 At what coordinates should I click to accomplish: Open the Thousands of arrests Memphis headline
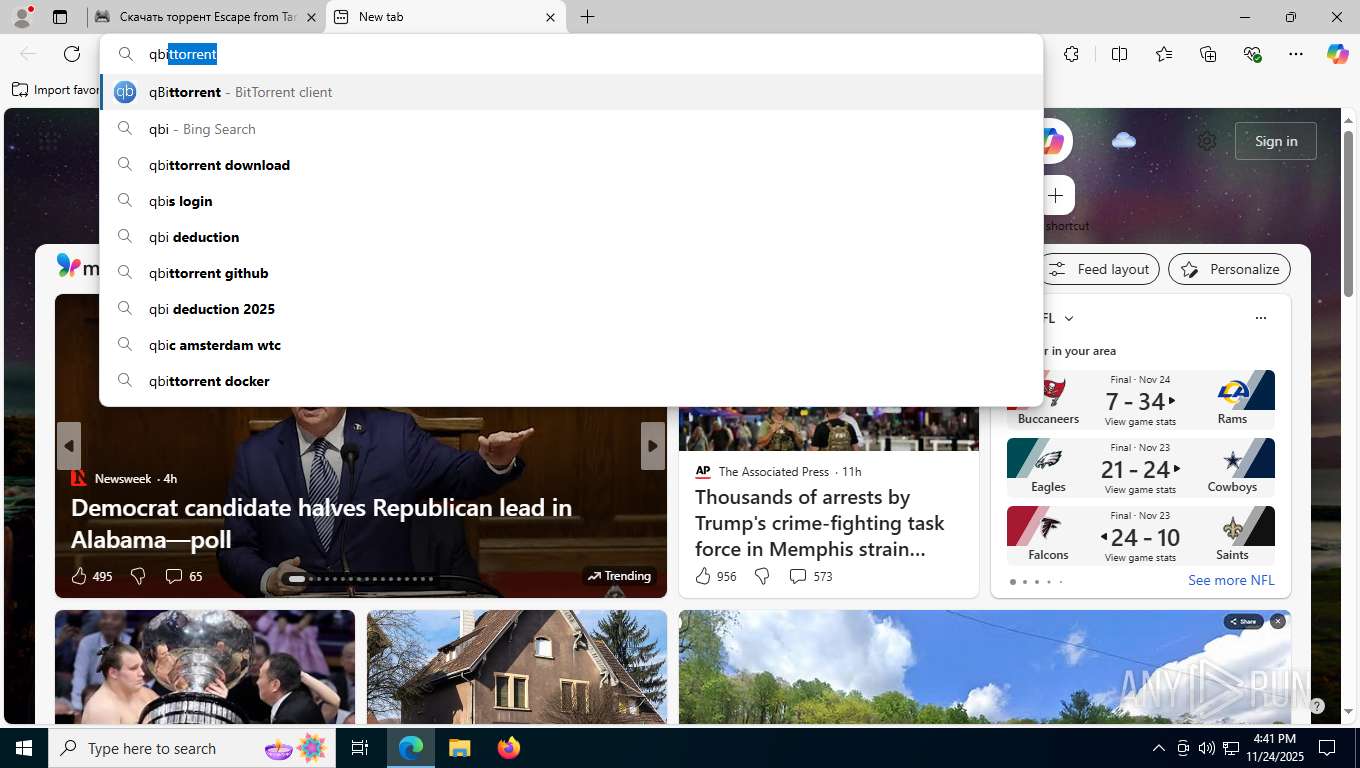pos(820,523)
